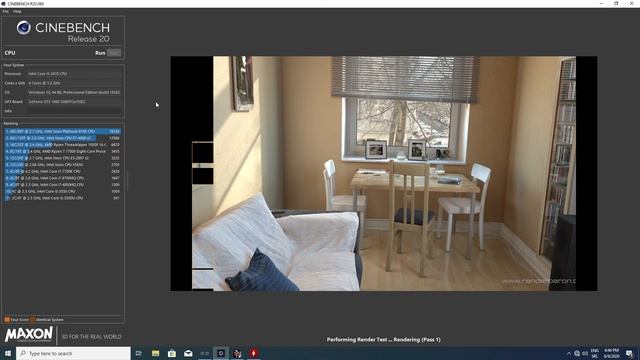Viewport: 640px width, 360px height.
Task: Open the File menu
Action: click(5, 11)
